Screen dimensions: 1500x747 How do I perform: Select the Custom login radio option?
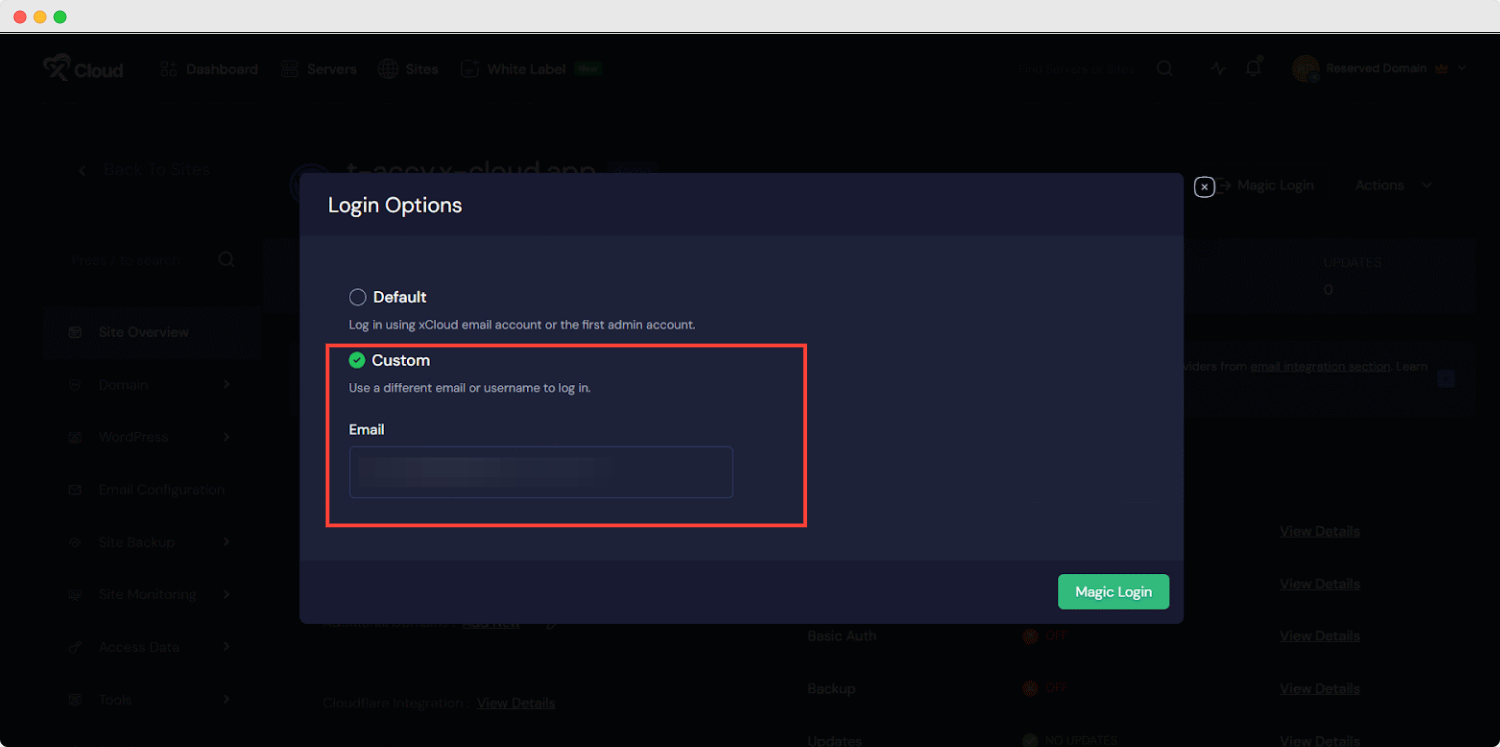click(357, 360)
